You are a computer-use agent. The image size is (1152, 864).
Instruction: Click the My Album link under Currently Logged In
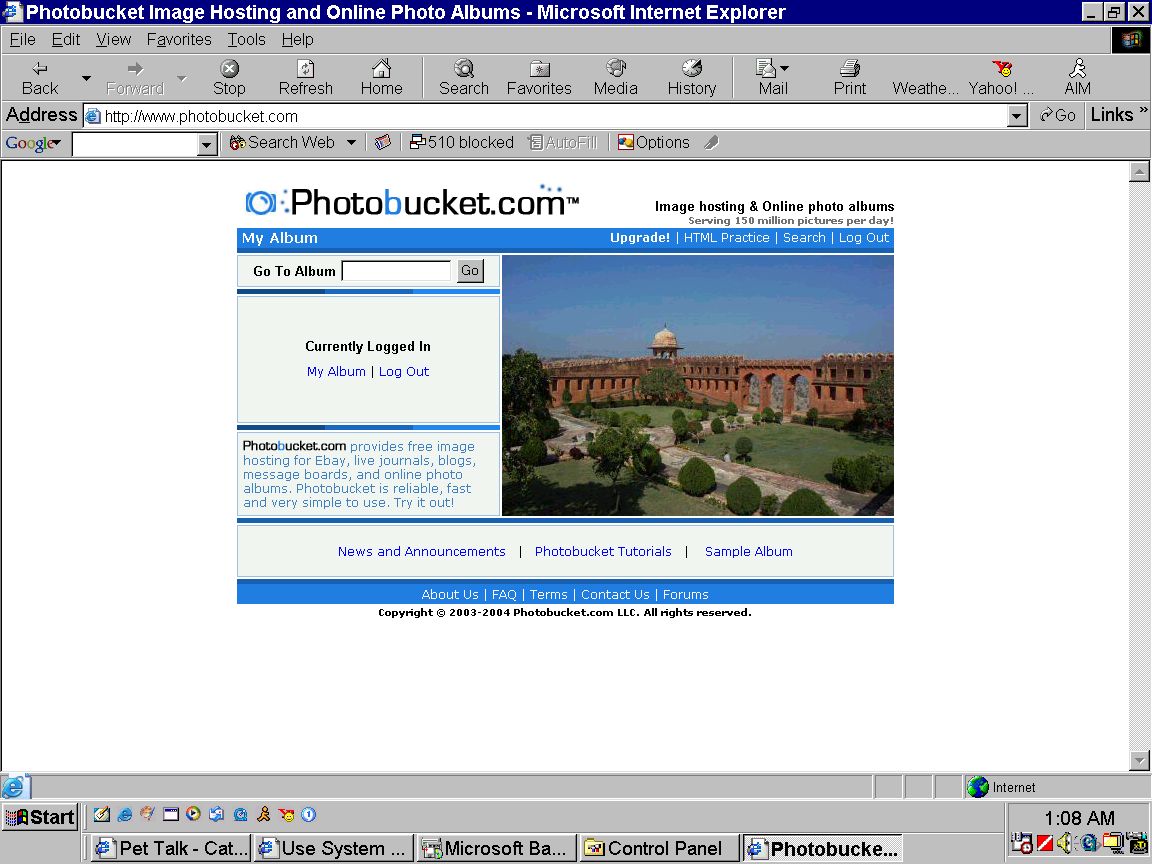click(336, 371)
